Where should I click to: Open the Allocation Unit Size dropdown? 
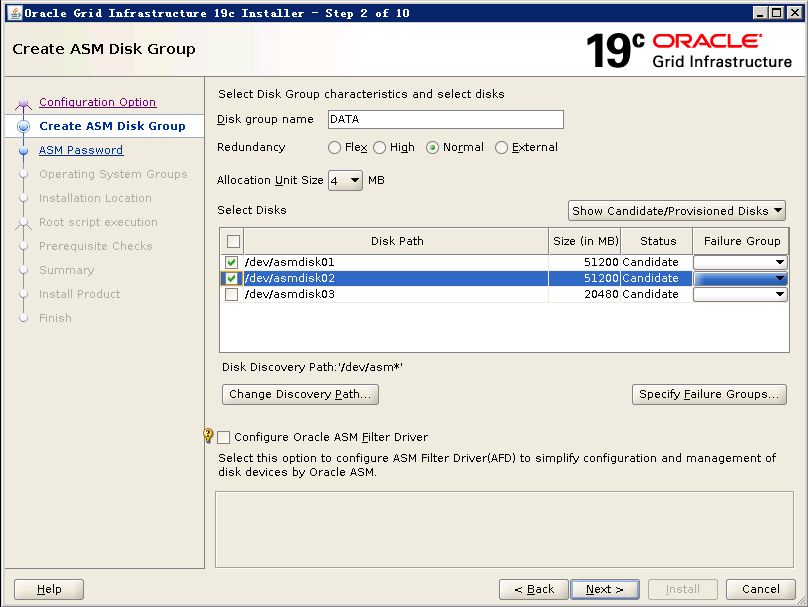pyautogui.click(x=345, y=180)
